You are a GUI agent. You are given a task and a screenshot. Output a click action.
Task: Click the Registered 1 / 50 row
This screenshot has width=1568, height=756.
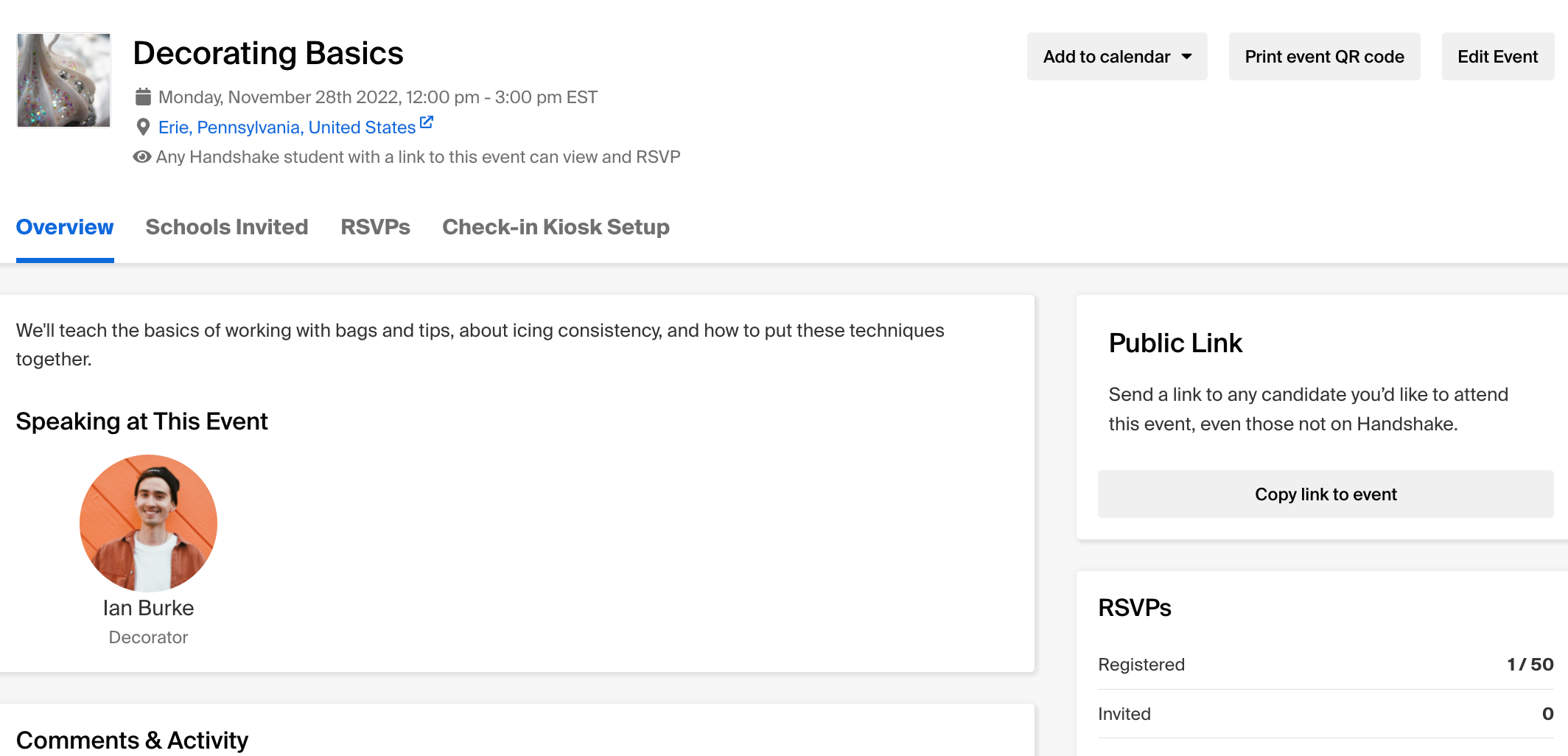pos(1326,665)
